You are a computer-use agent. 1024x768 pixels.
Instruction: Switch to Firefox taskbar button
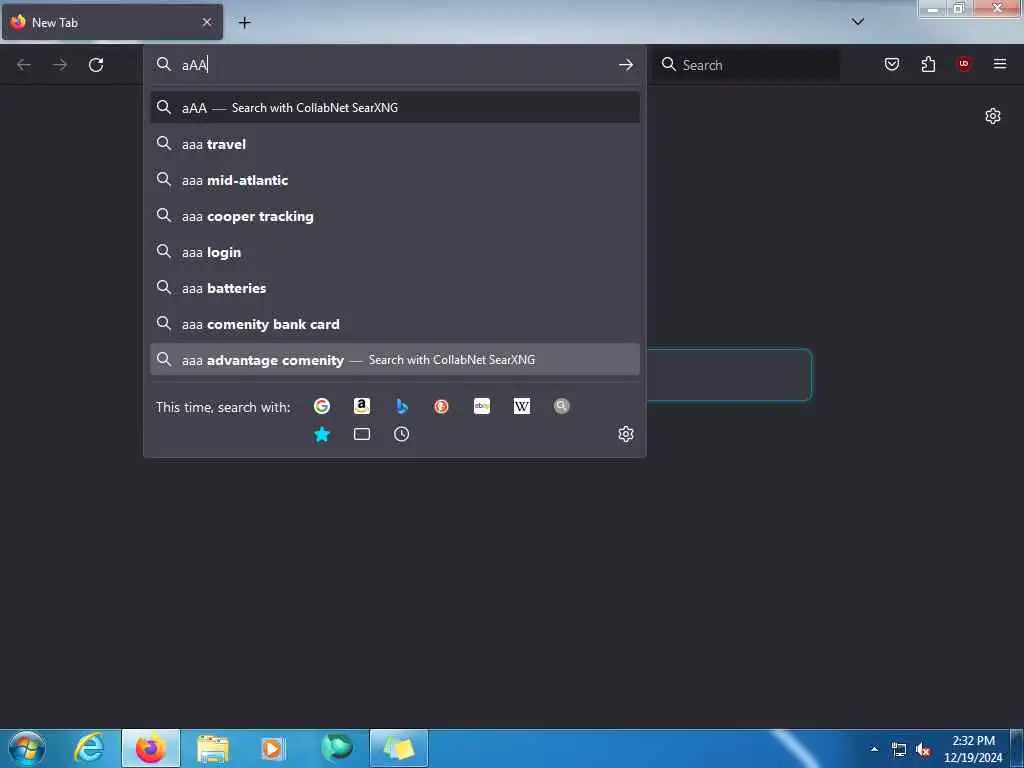click(151, 748)
